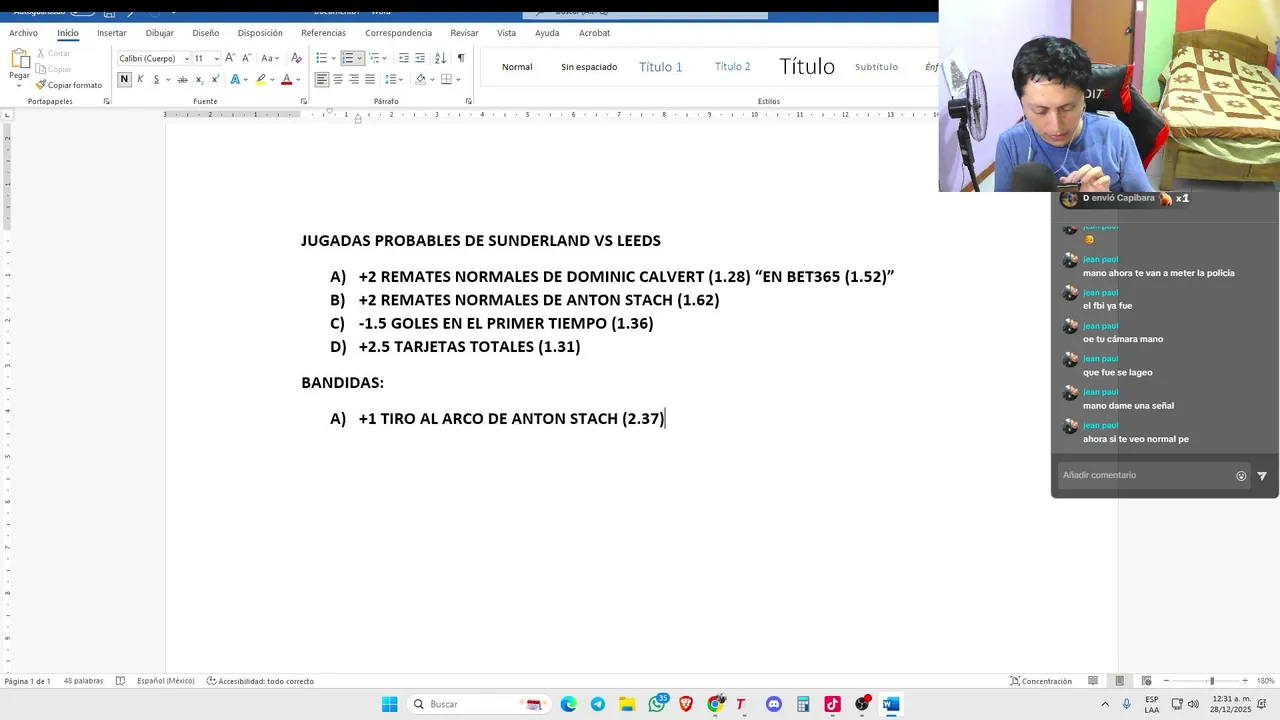Click the Pegar paste icon
The width and height of the screenshot is (1280, 720).
[19, 59]
